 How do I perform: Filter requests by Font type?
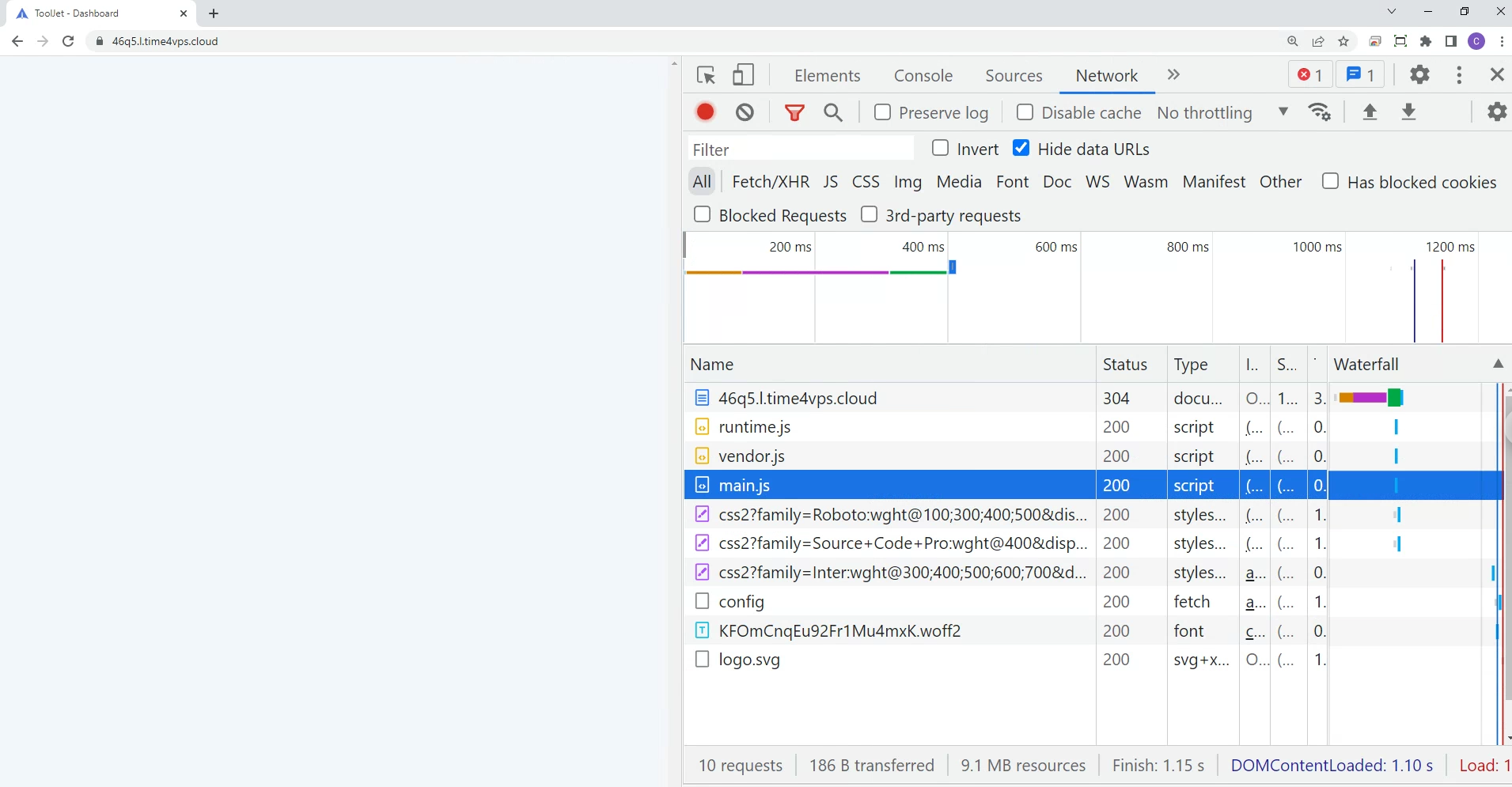[x=1014, y=181]
